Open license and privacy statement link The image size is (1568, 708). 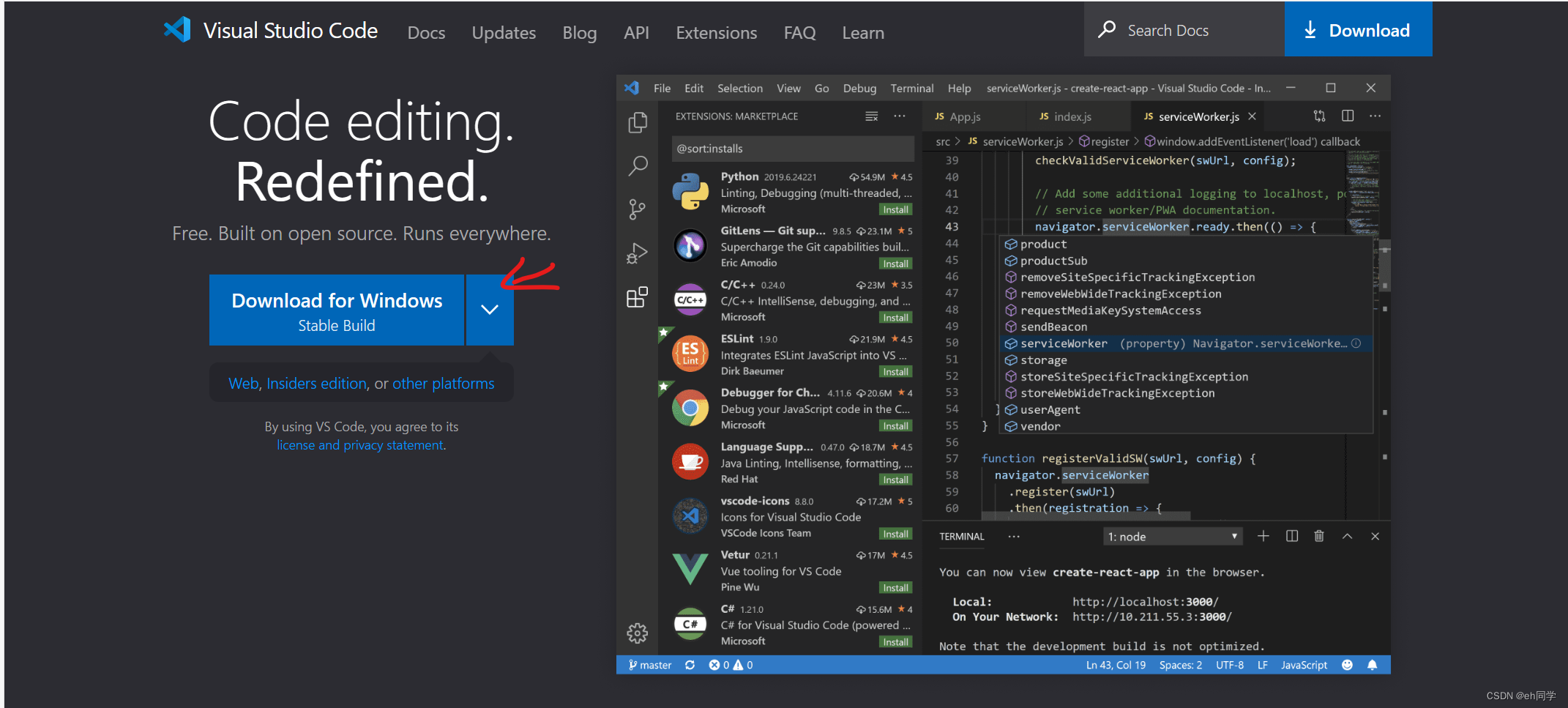pyautogui.click(x=360, y=445)
